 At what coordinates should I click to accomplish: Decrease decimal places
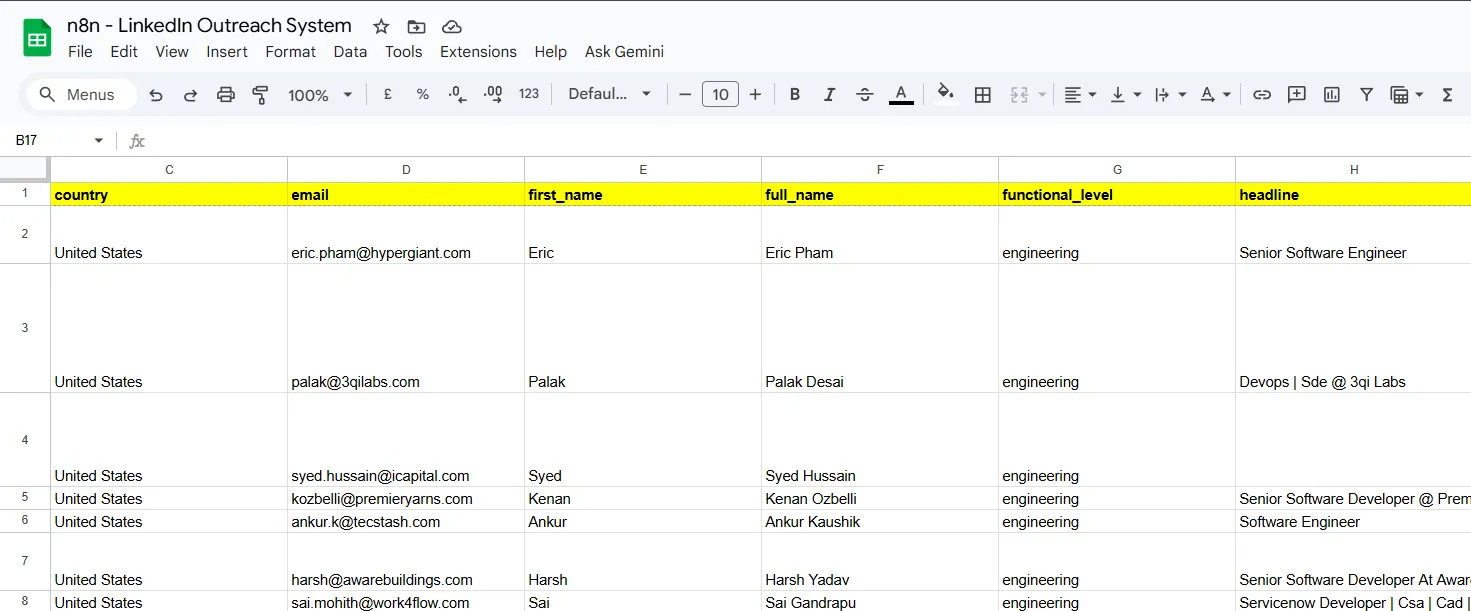[x=457, y=94]
